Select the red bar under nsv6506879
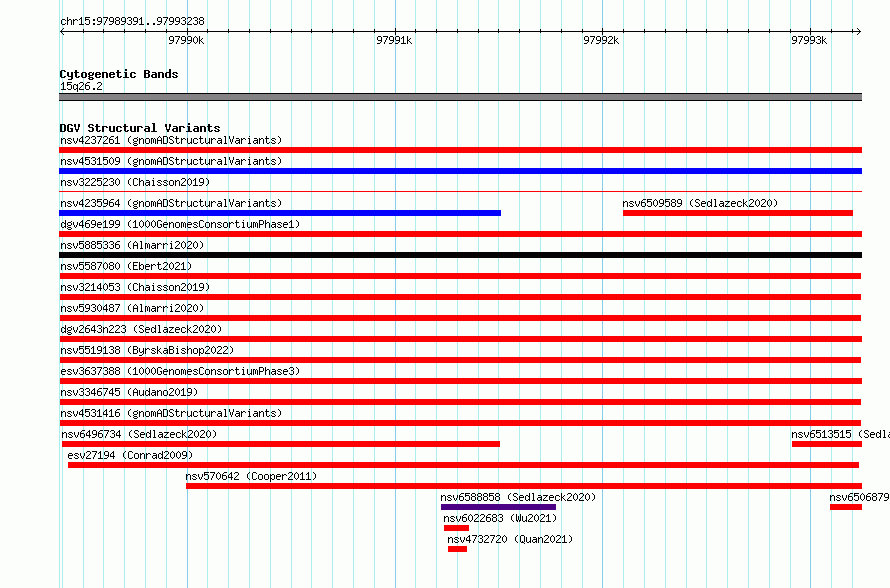Viewport: 890px width, 588px height. (x=846, y=507)
